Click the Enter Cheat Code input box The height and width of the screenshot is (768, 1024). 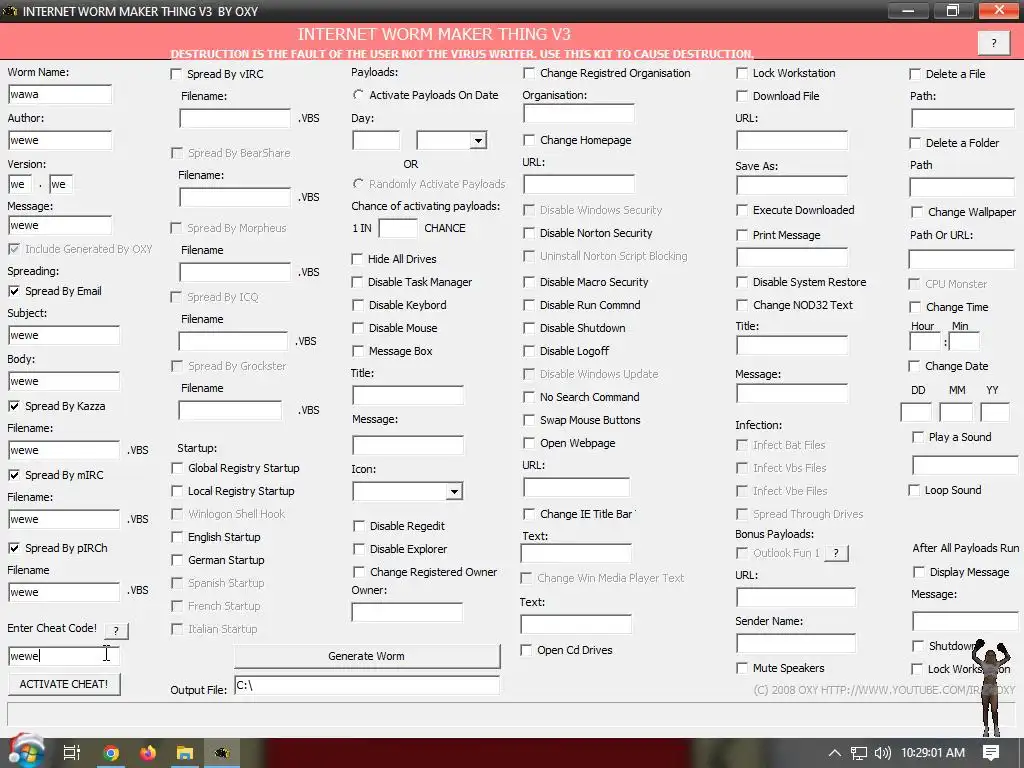(64, 656)
